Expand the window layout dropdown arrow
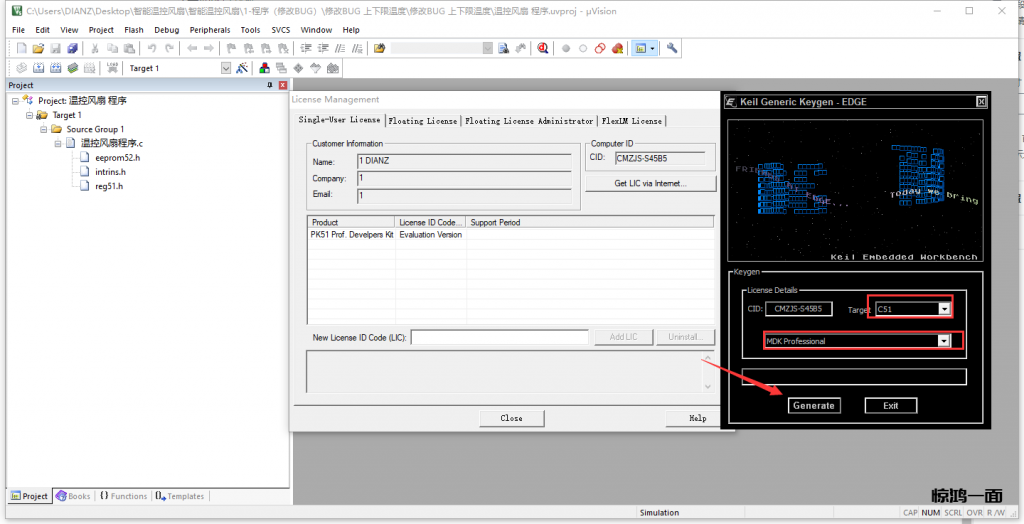The width and height of the screenshot is (1024, 524). (x=653, y=48)
